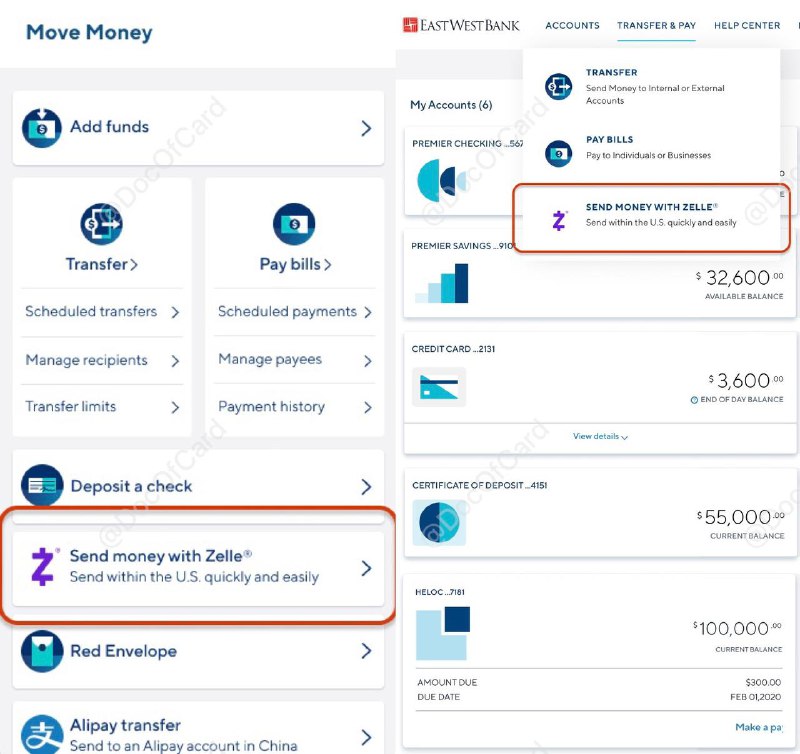800x754 pixels.
Task: Click the Transfer icon in Move Money
Action: 101,224
